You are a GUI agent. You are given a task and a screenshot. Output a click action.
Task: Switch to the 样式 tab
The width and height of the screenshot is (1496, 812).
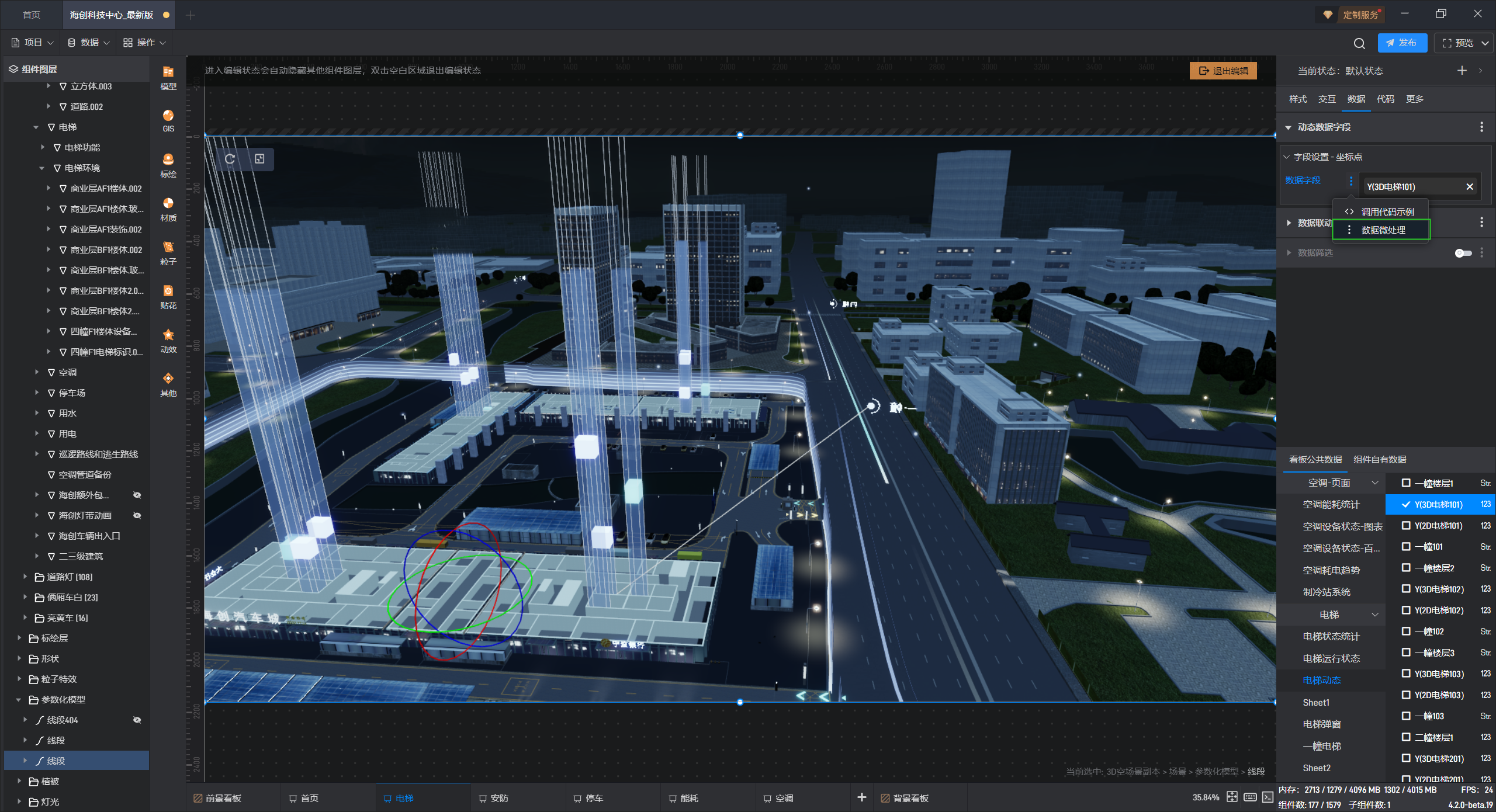pos(1297,99)
